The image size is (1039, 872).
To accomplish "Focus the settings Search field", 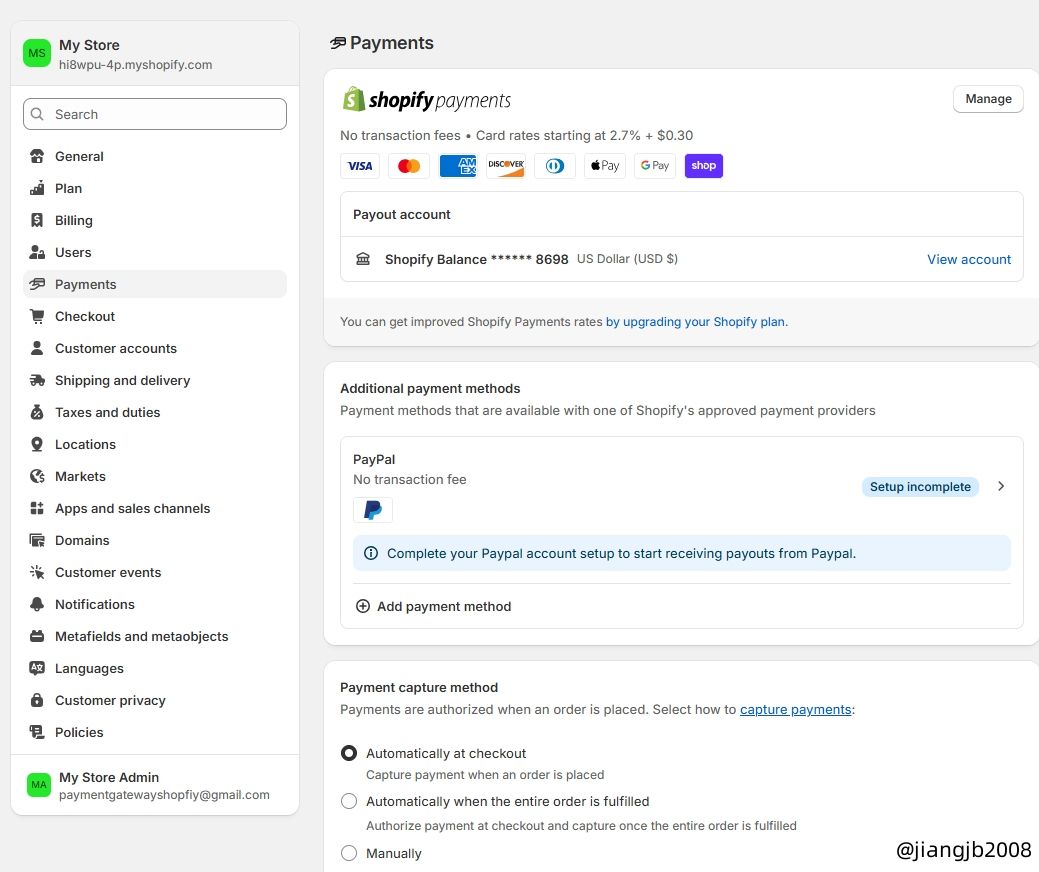I will [155, 114].
